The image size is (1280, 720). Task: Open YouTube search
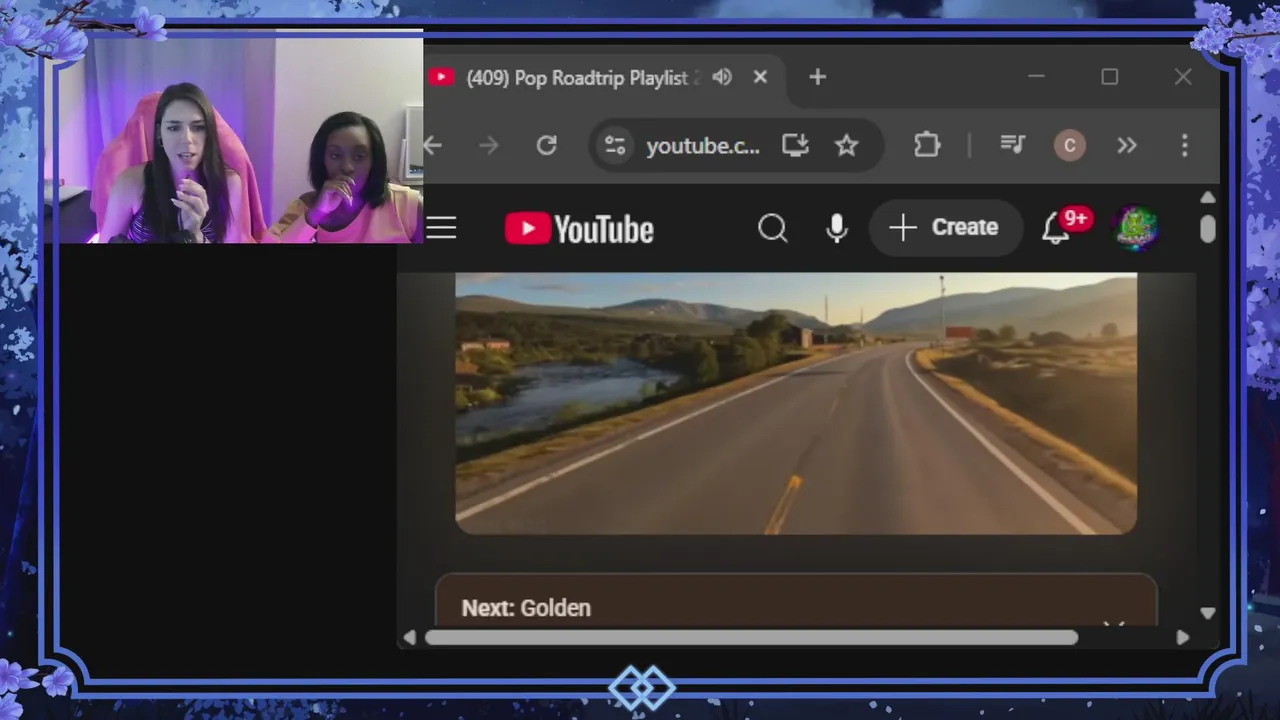[x=772, y=229]
